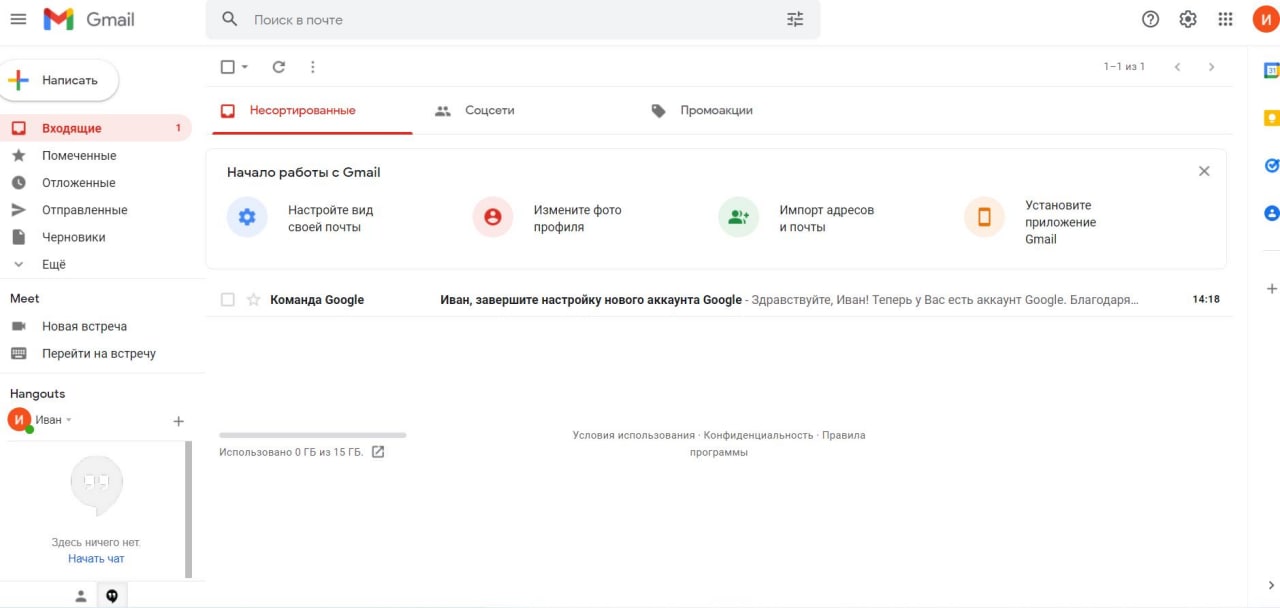
Task: Click the blue gear customize inbox icon
Action: coord(247,217)
